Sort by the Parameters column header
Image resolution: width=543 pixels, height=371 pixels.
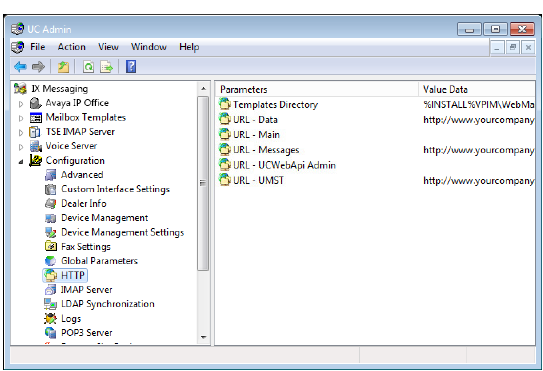point(317,89)
